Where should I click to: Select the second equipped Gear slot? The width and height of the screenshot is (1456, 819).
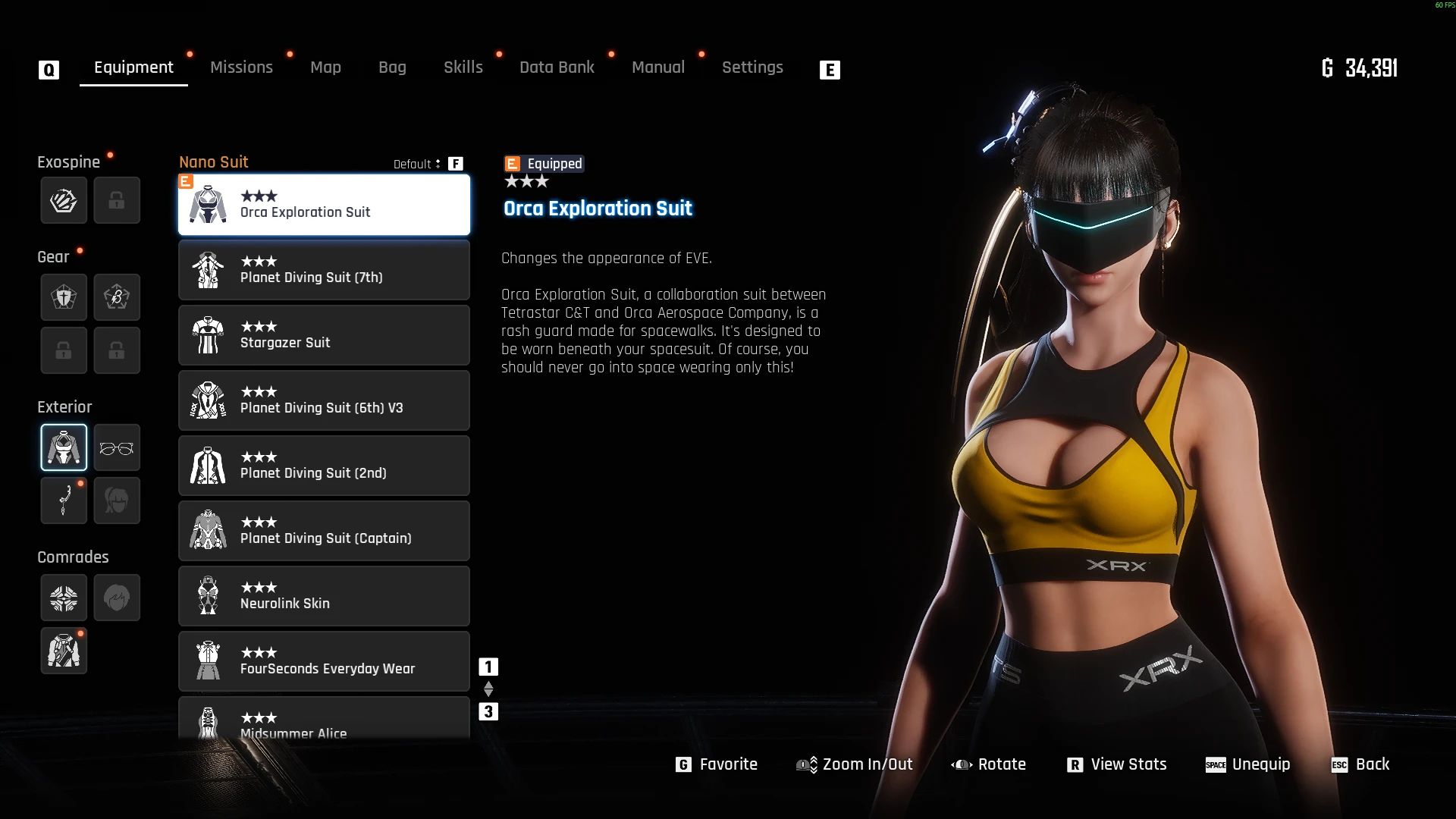[117, 297]
